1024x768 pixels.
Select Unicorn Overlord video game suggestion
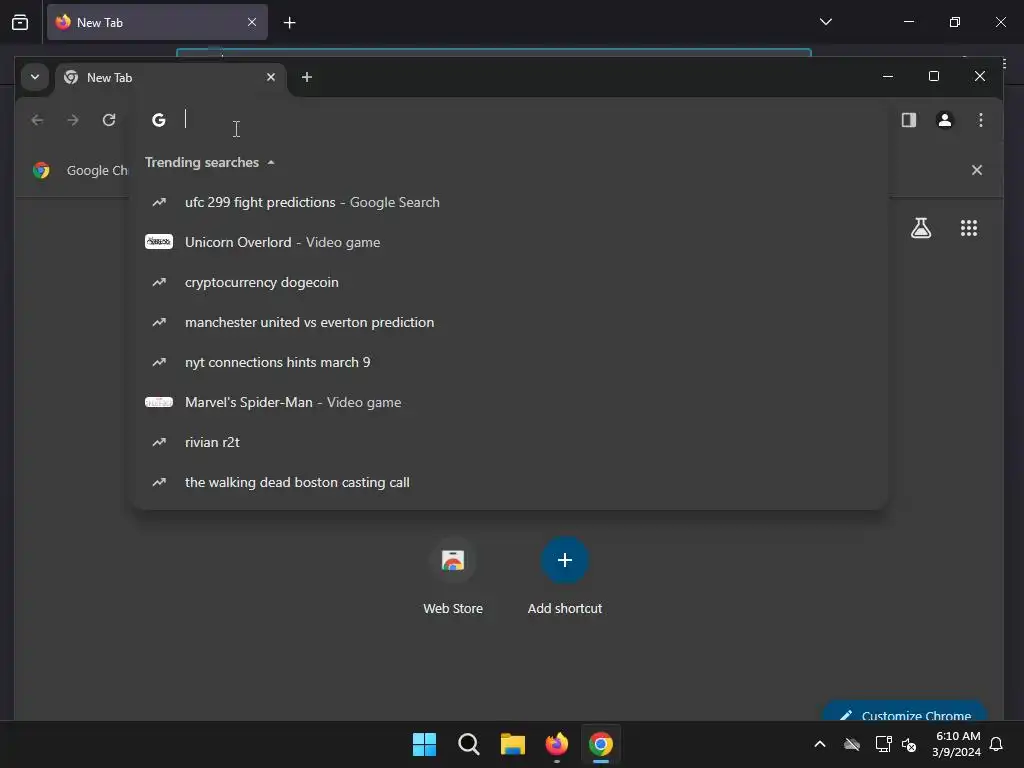[x=509, y=242]
